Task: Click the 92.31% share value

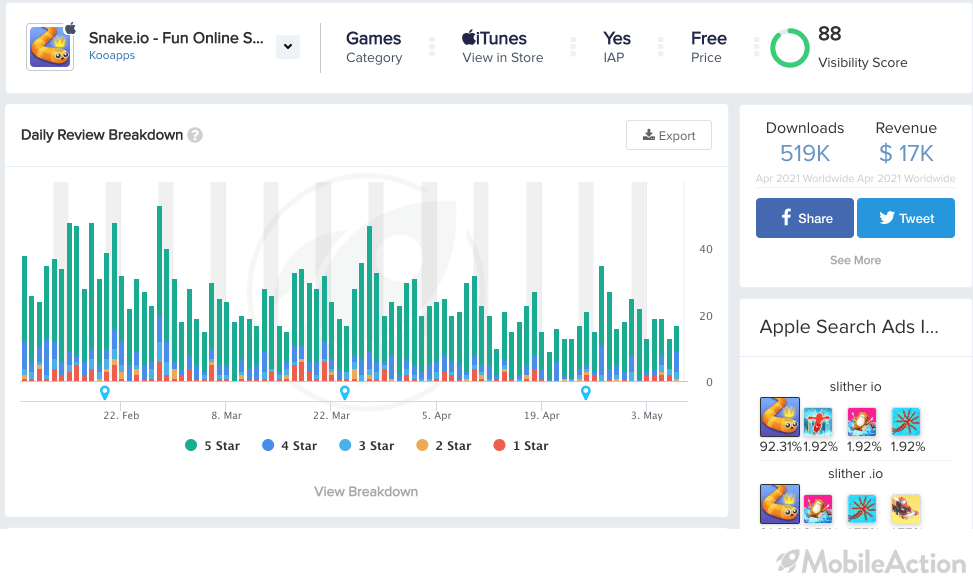Action: (781, 447)
